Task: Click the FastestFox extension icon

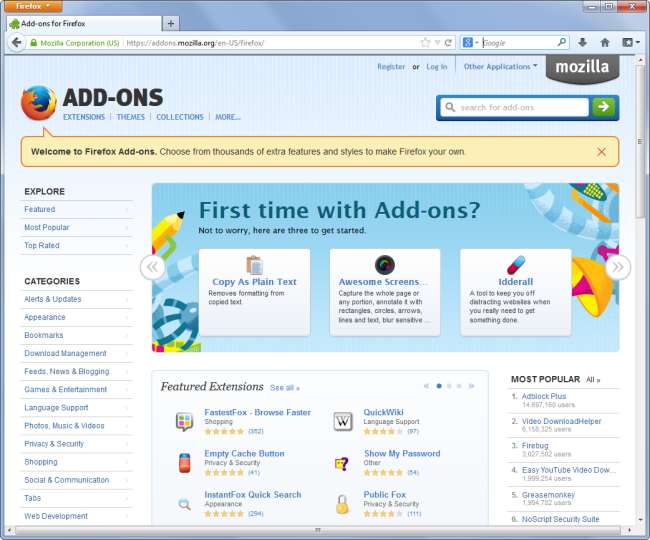Action: tap(184, 421)
